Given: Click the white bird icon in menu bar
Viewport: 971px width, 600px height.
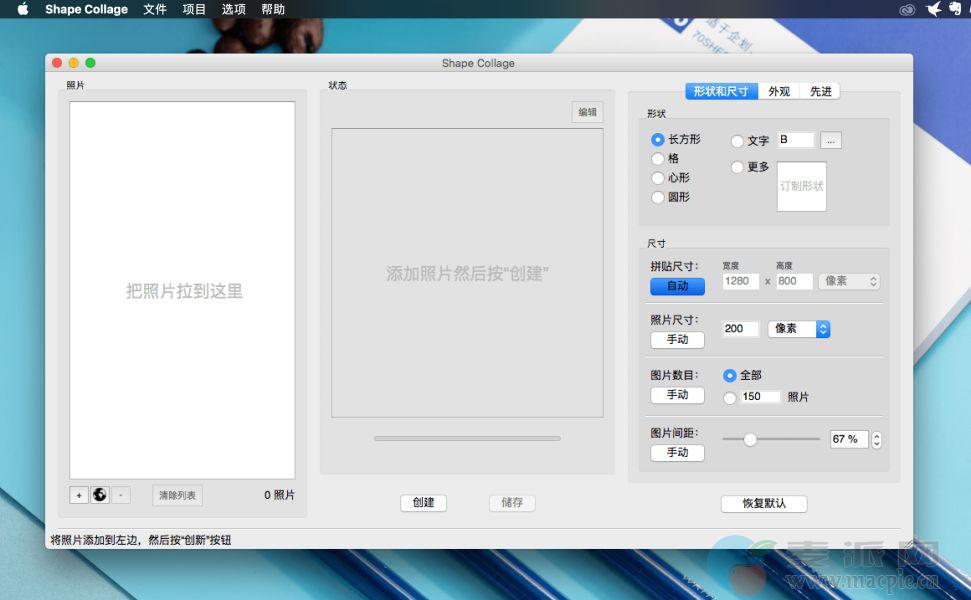Looking at the screenshot, I should 933,9.
